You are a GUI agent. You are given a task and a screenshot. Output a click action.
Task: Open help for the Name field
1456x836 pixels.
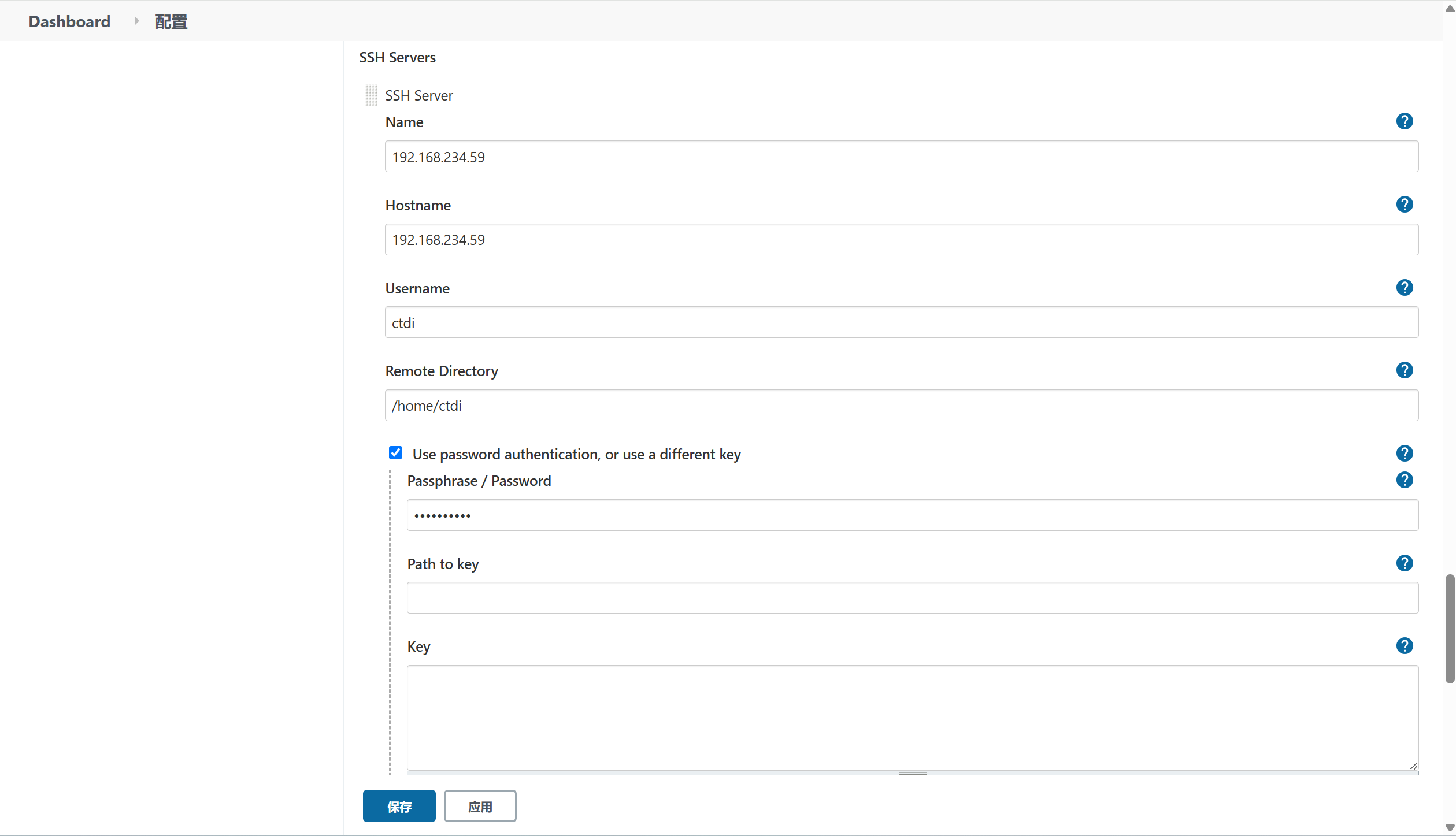(x=1404, y=121)
